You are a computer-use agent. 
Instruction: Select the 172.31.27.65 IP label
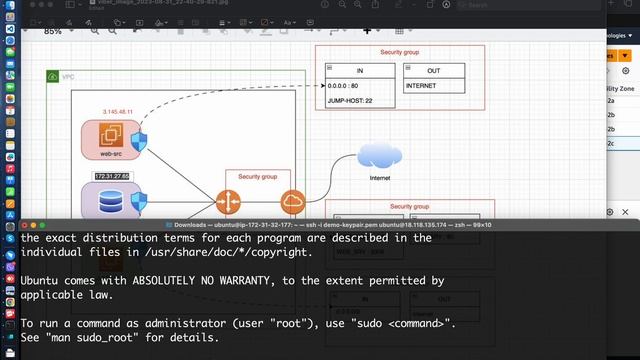pos(112,176)
